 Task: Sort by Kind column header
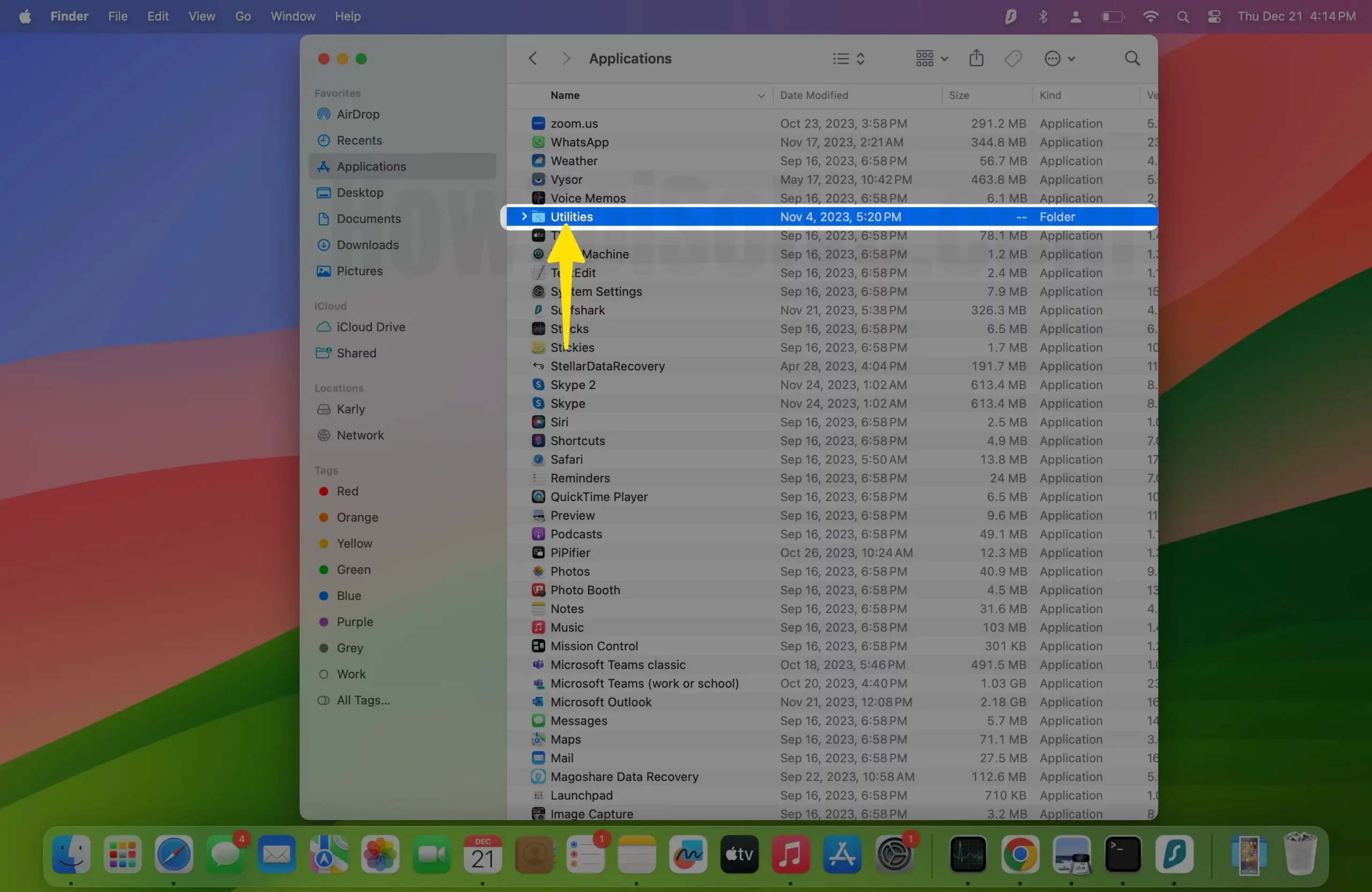[x=1050, y=96]
